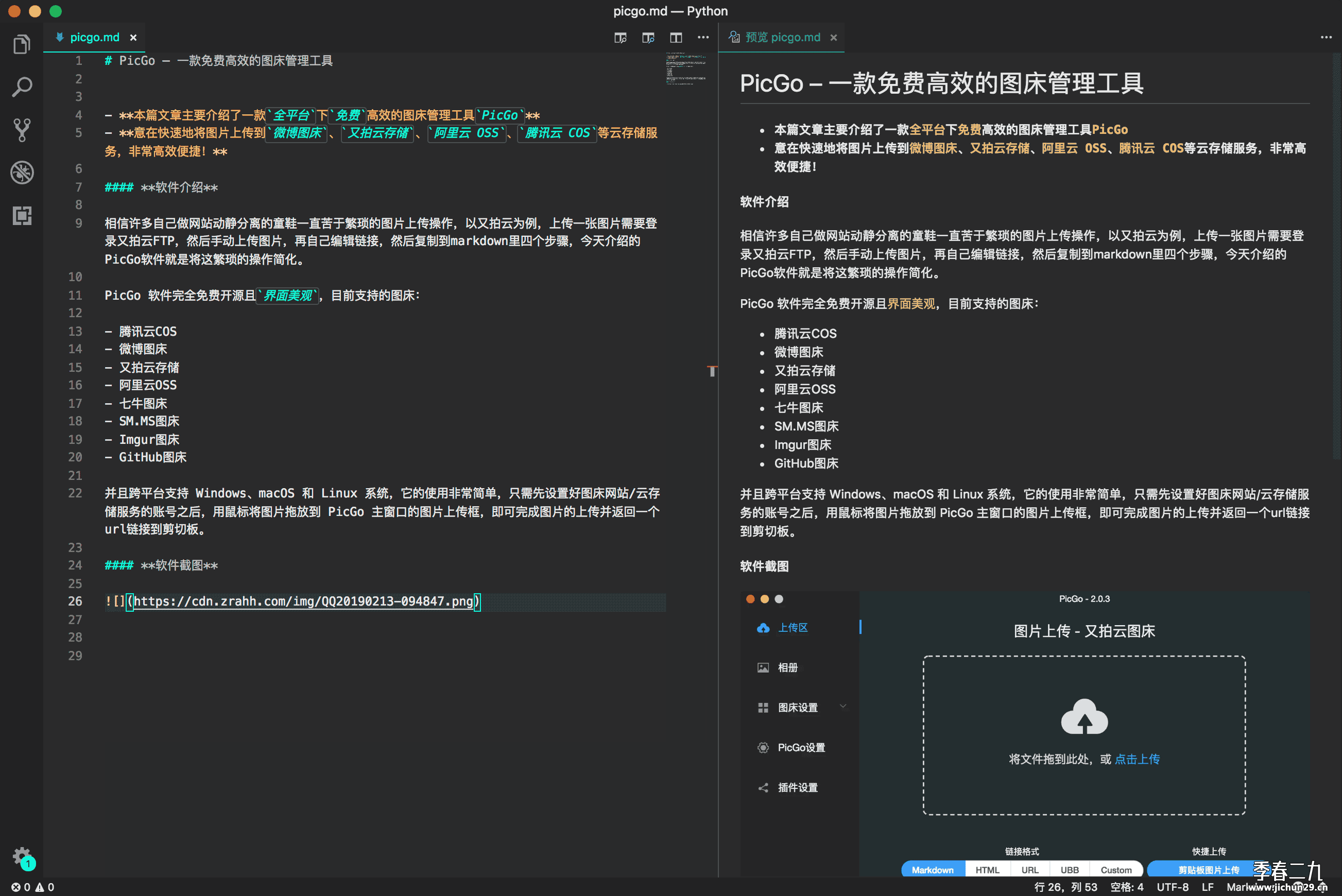Click the 阿里云OSS list item in editor

click(147, 385)
